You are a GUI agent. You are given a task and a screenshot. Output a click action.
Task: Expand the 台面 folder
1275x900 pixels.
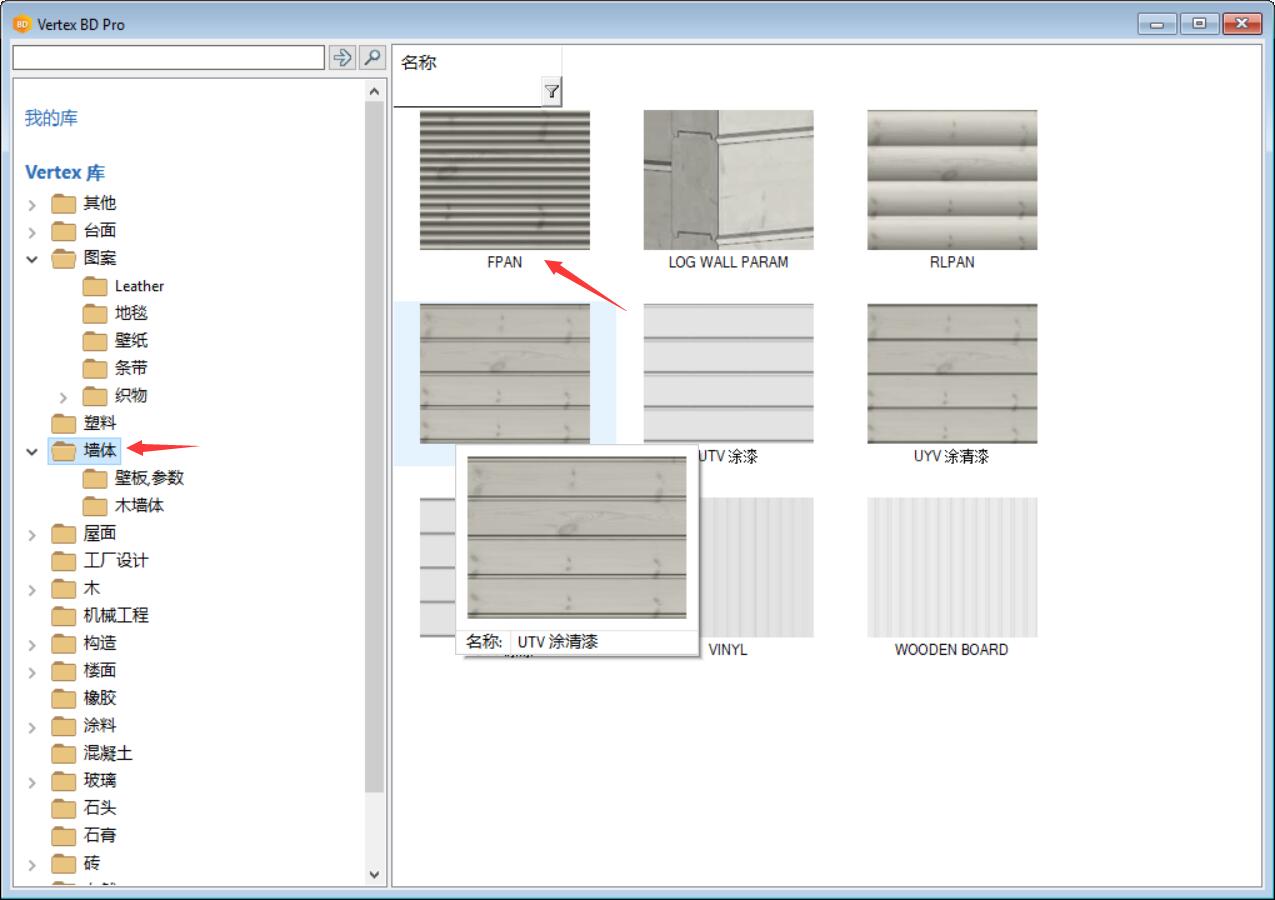tap(32, 232)
